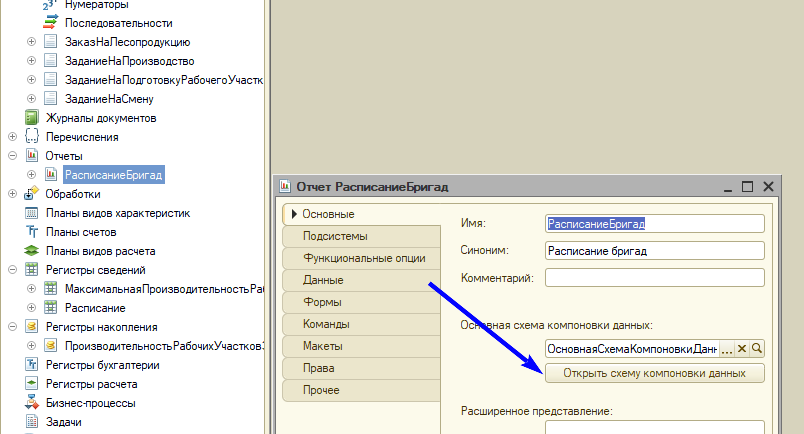Click the Регистры сведений icon
Viewport: 804px width, 434px height.
tap(31, 270)
